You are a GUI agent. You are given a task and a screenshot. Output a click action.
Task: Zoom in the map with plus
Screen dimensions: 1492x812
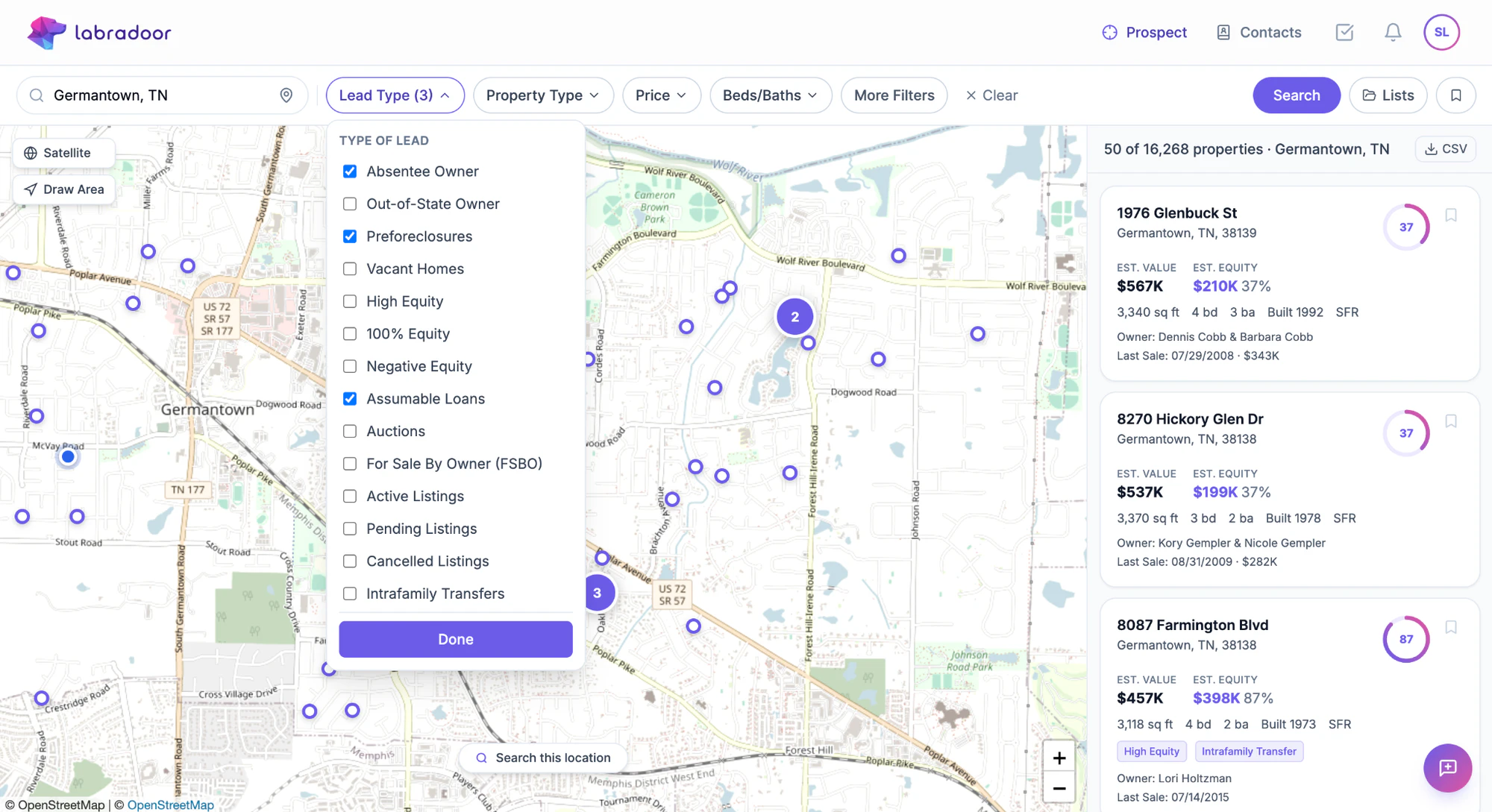1059,758
